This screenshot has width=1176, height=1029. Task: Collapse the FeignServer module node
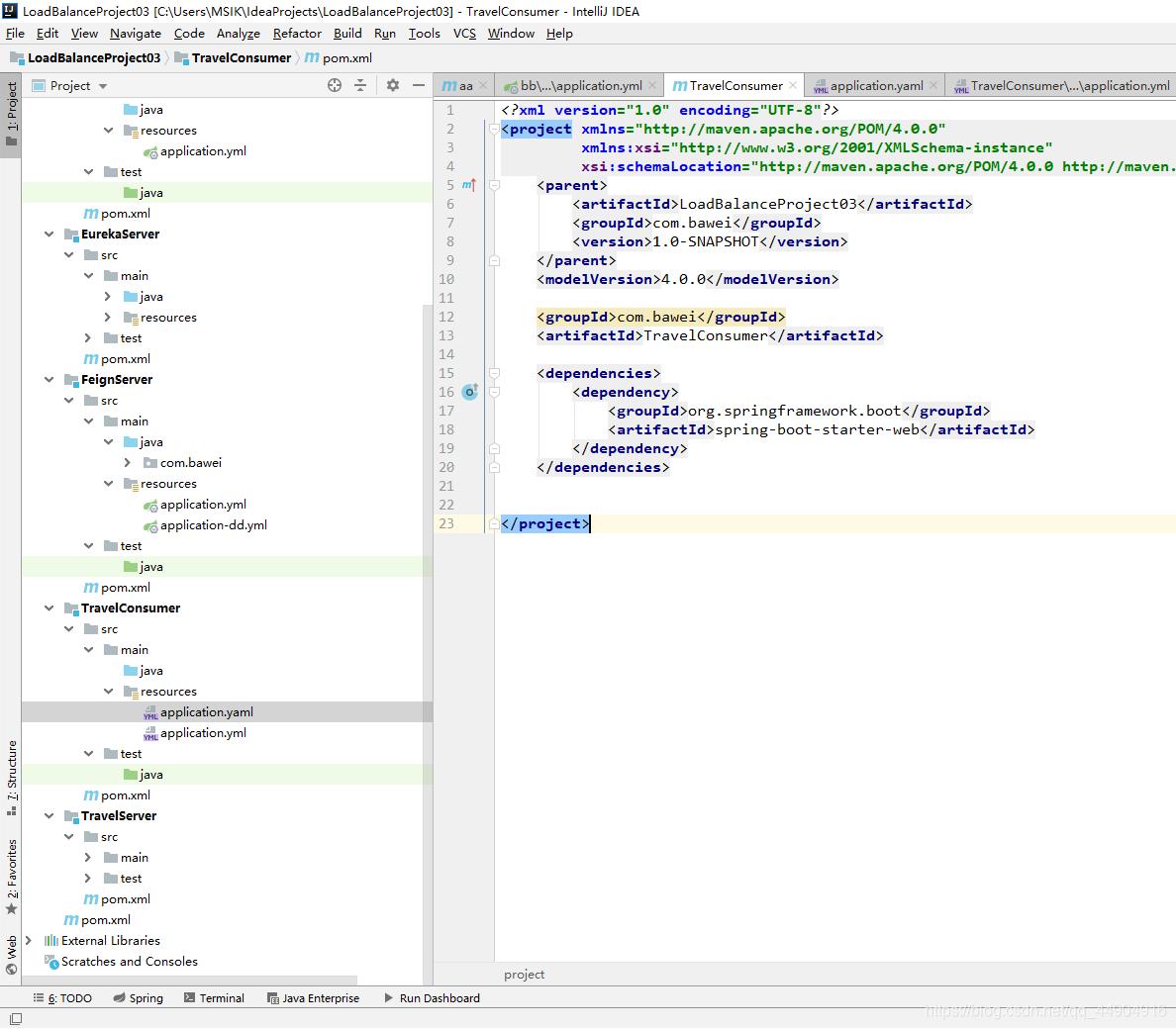tap(49, 379)
